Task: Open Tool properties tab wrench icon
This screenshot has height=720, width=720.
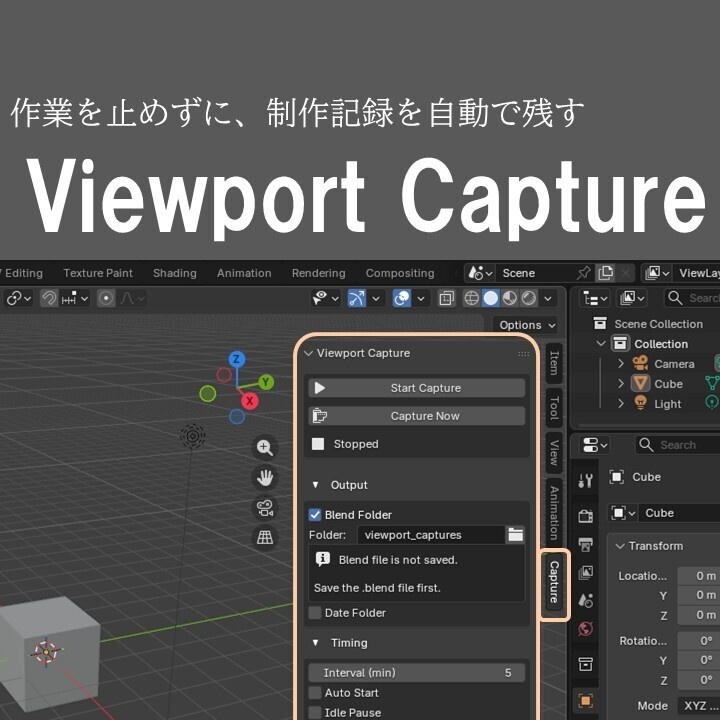Action: click(x=585, y=481)
